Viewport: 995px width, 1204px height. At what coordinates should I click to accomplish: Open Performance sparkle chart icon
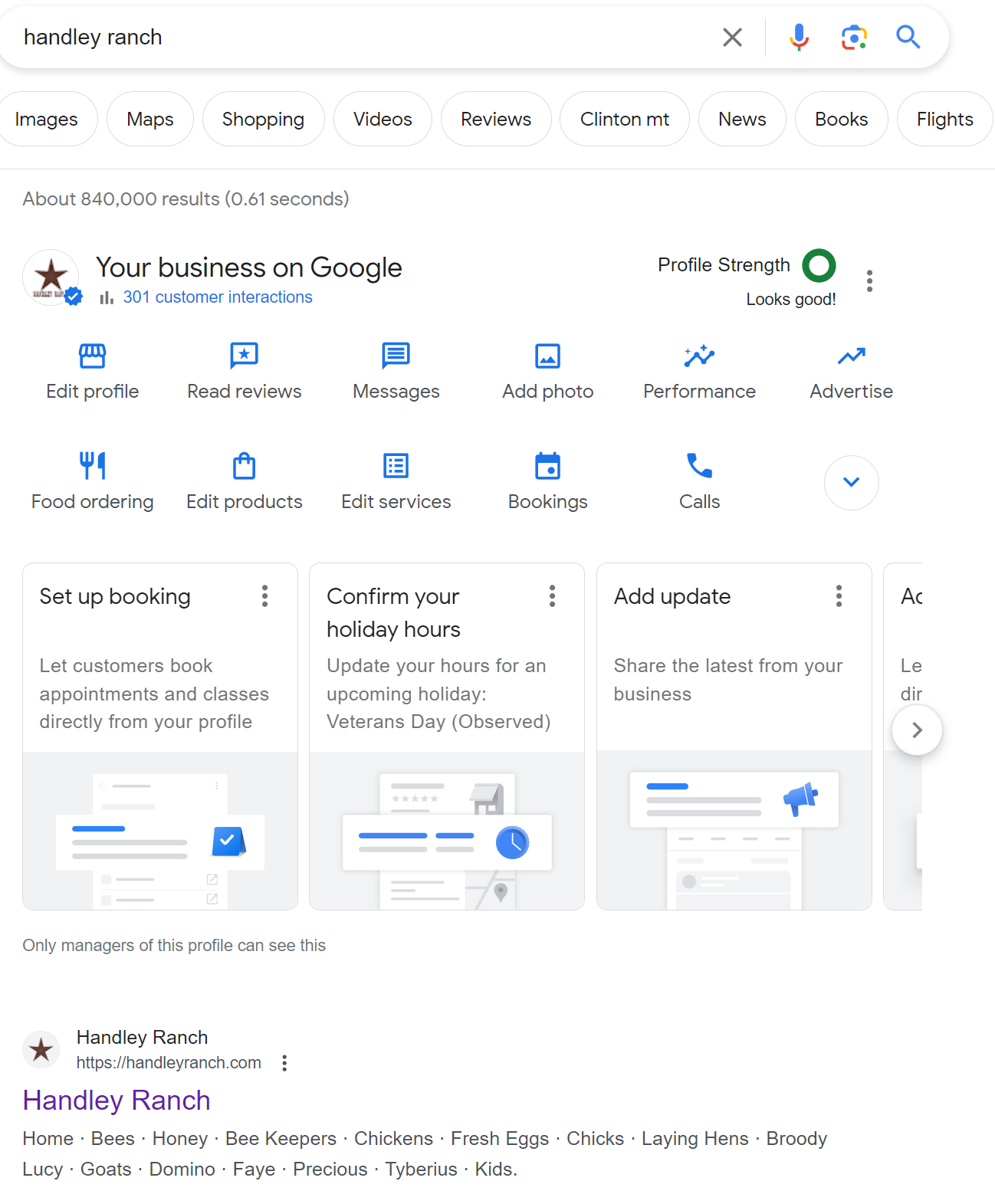(x=699, y=356)
